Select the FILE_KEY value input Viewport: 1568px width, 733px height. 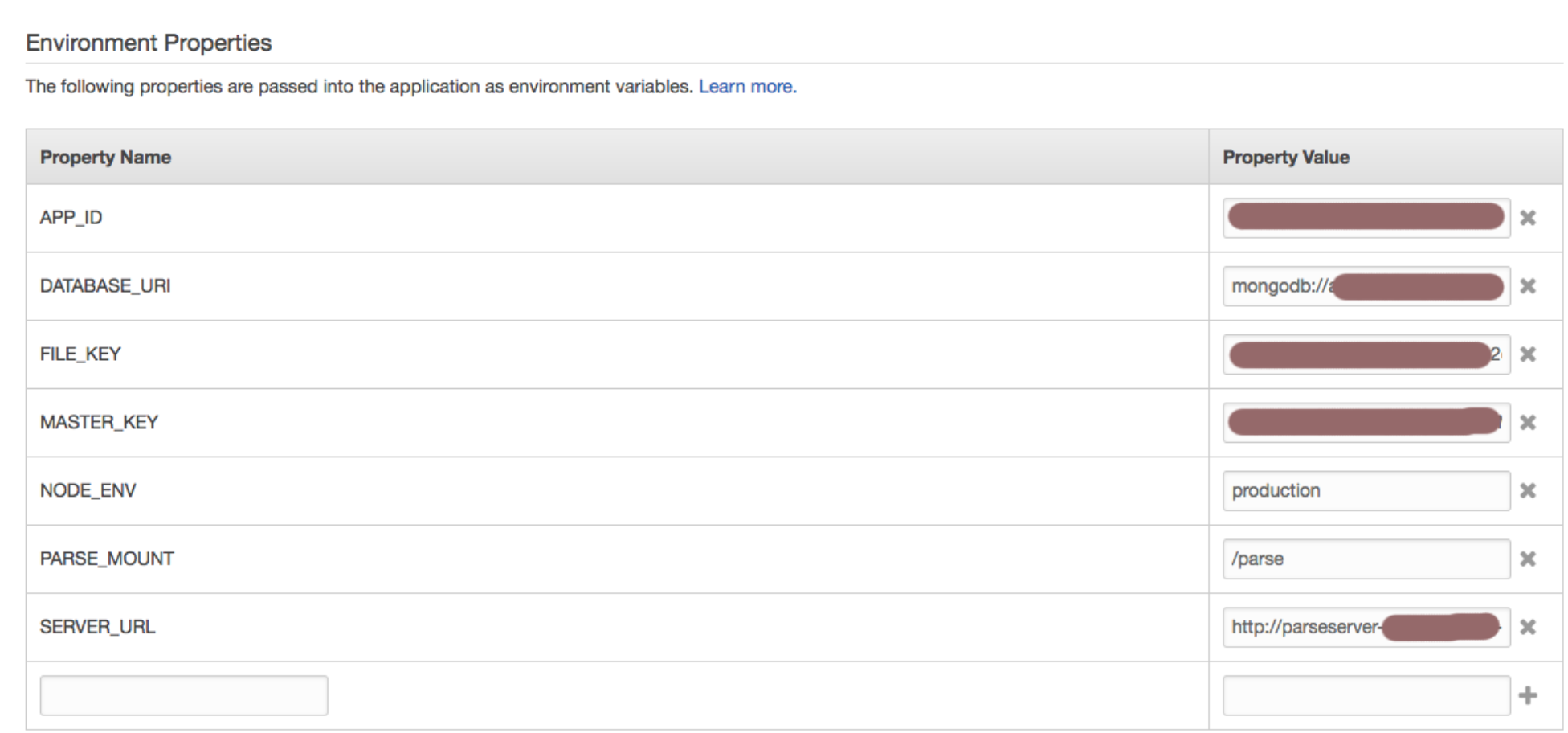point(1366,354)
